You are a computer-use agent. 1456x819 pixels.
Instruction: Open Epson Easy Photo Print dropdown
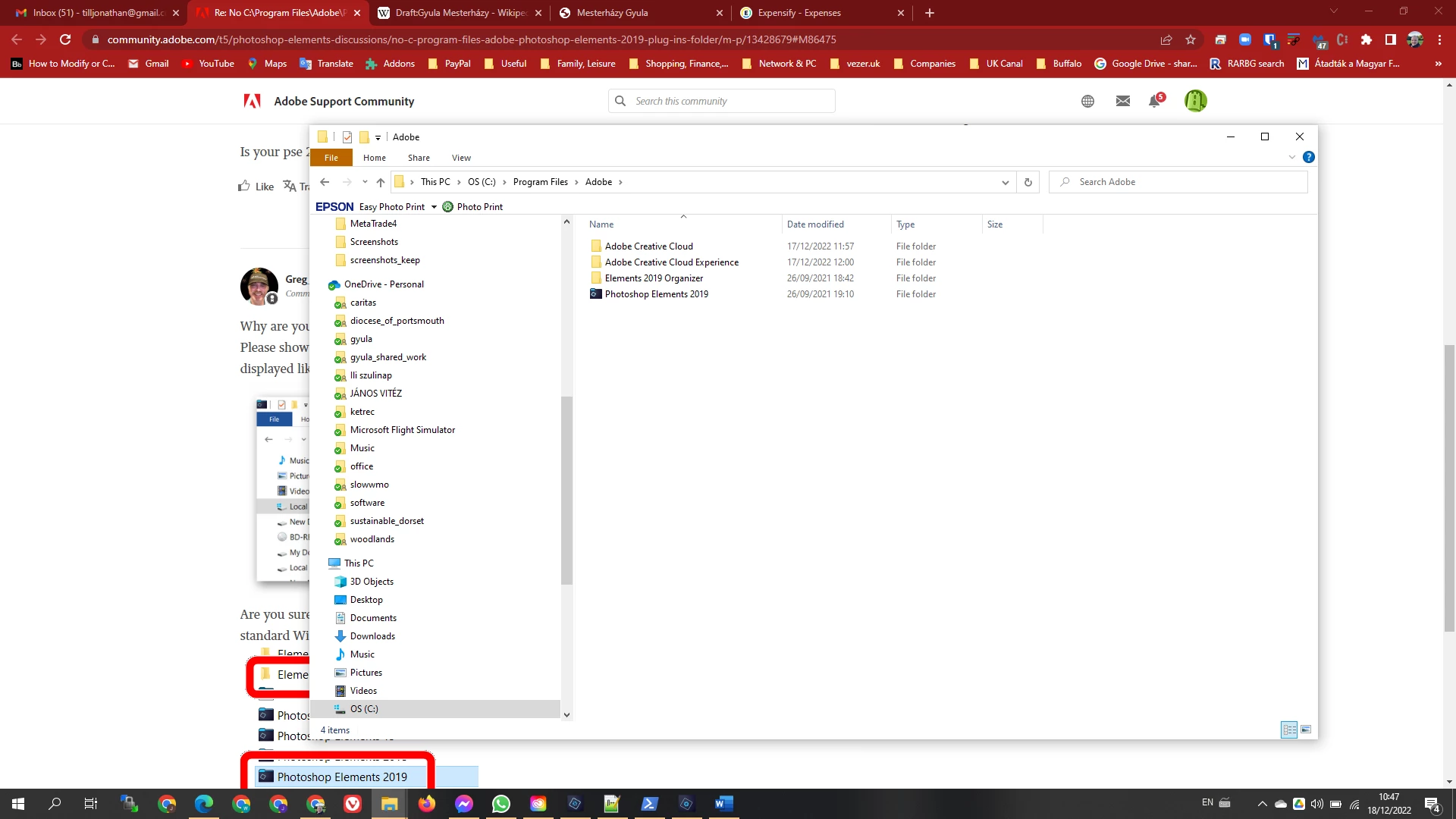pyautogui.click(x=434, y=207)
